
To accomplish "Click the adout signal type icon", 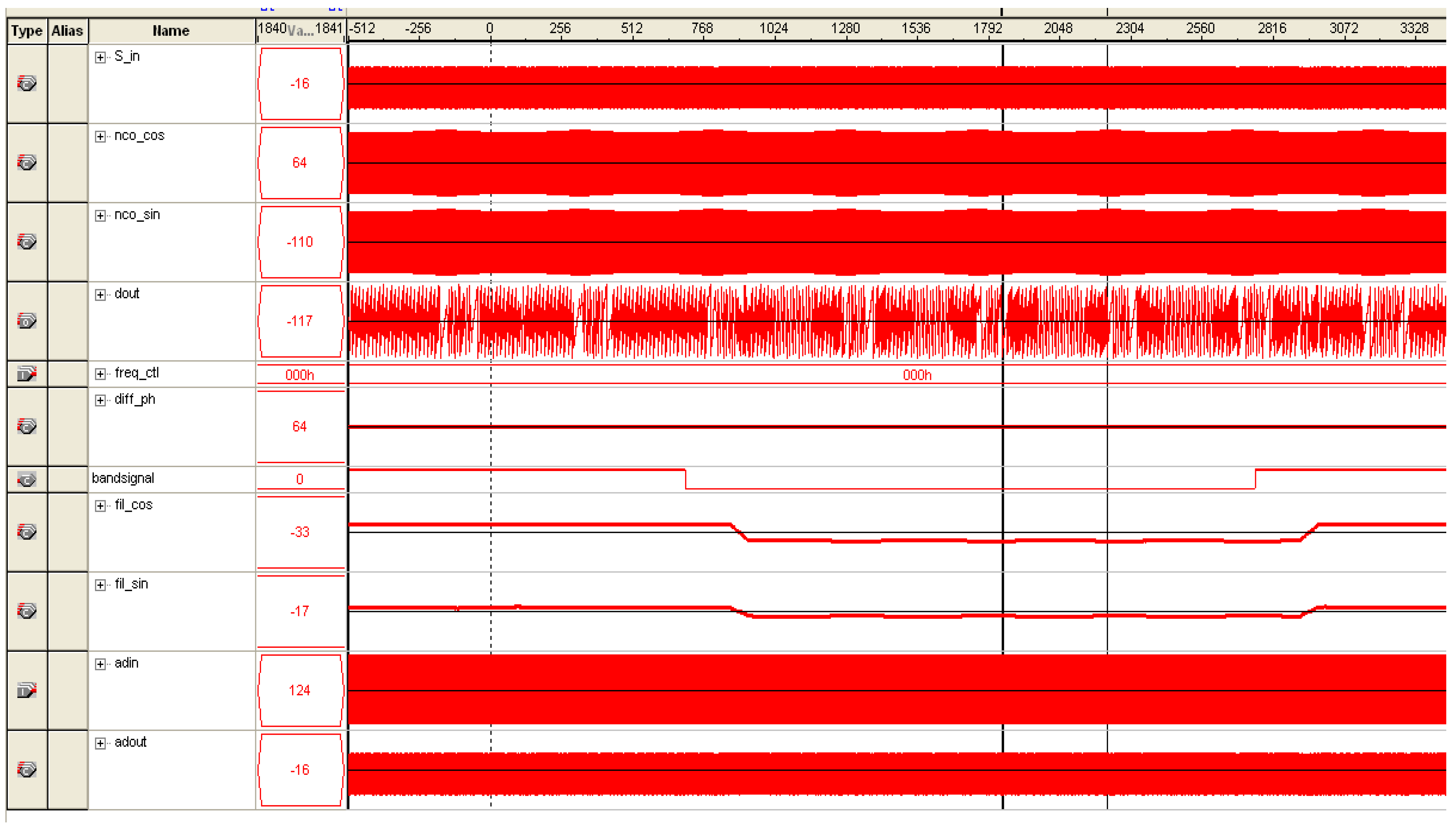I will coord(27,769).
